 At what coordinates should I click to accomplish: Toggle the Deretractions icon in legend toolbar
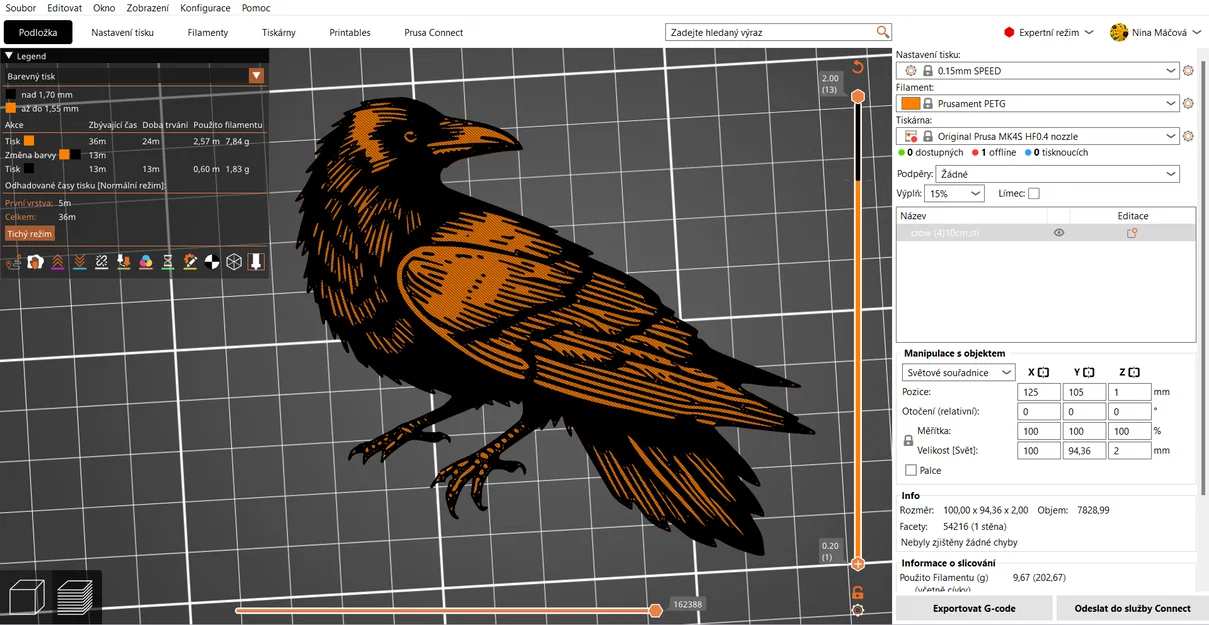79,262
